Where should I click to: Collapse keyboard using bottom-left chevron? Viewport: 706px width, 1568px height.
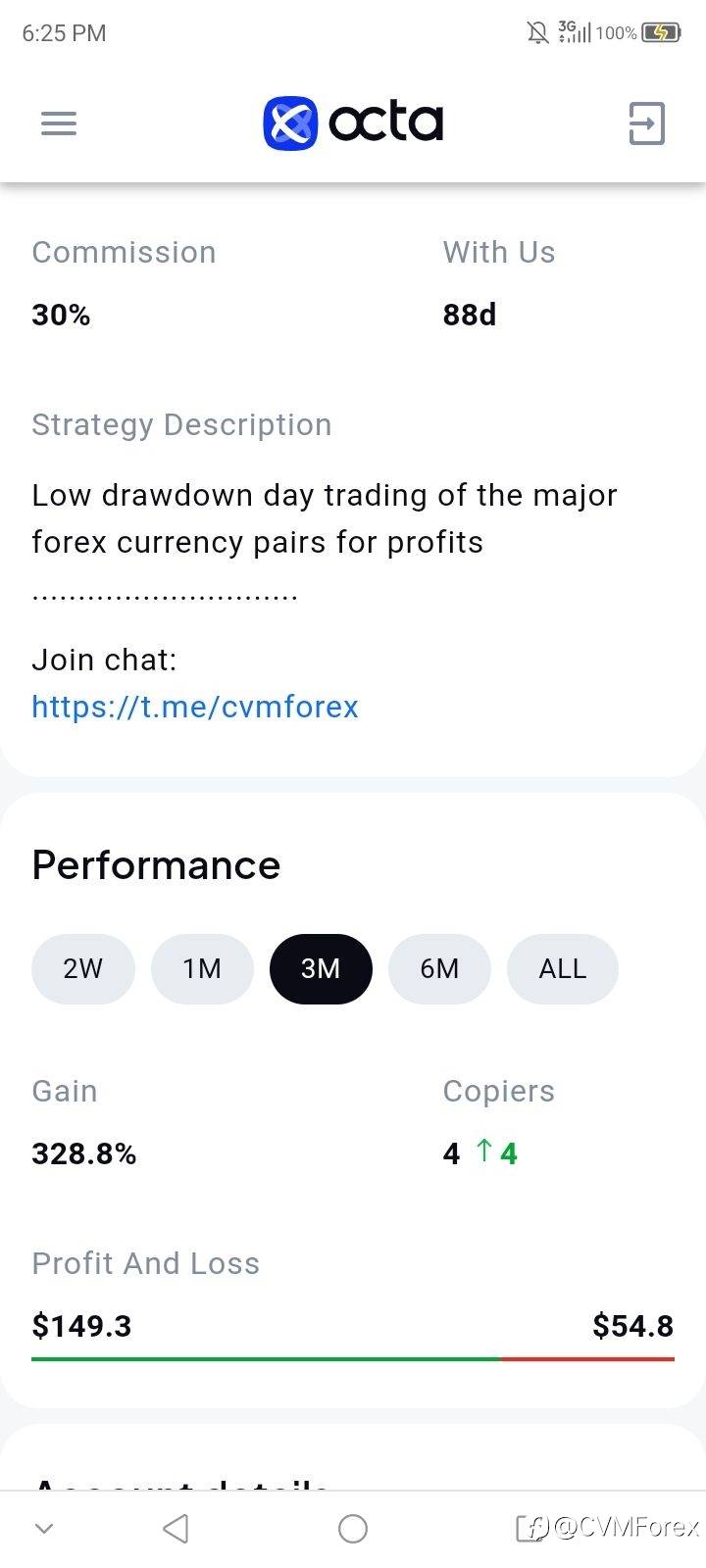tap(44, 1528)
